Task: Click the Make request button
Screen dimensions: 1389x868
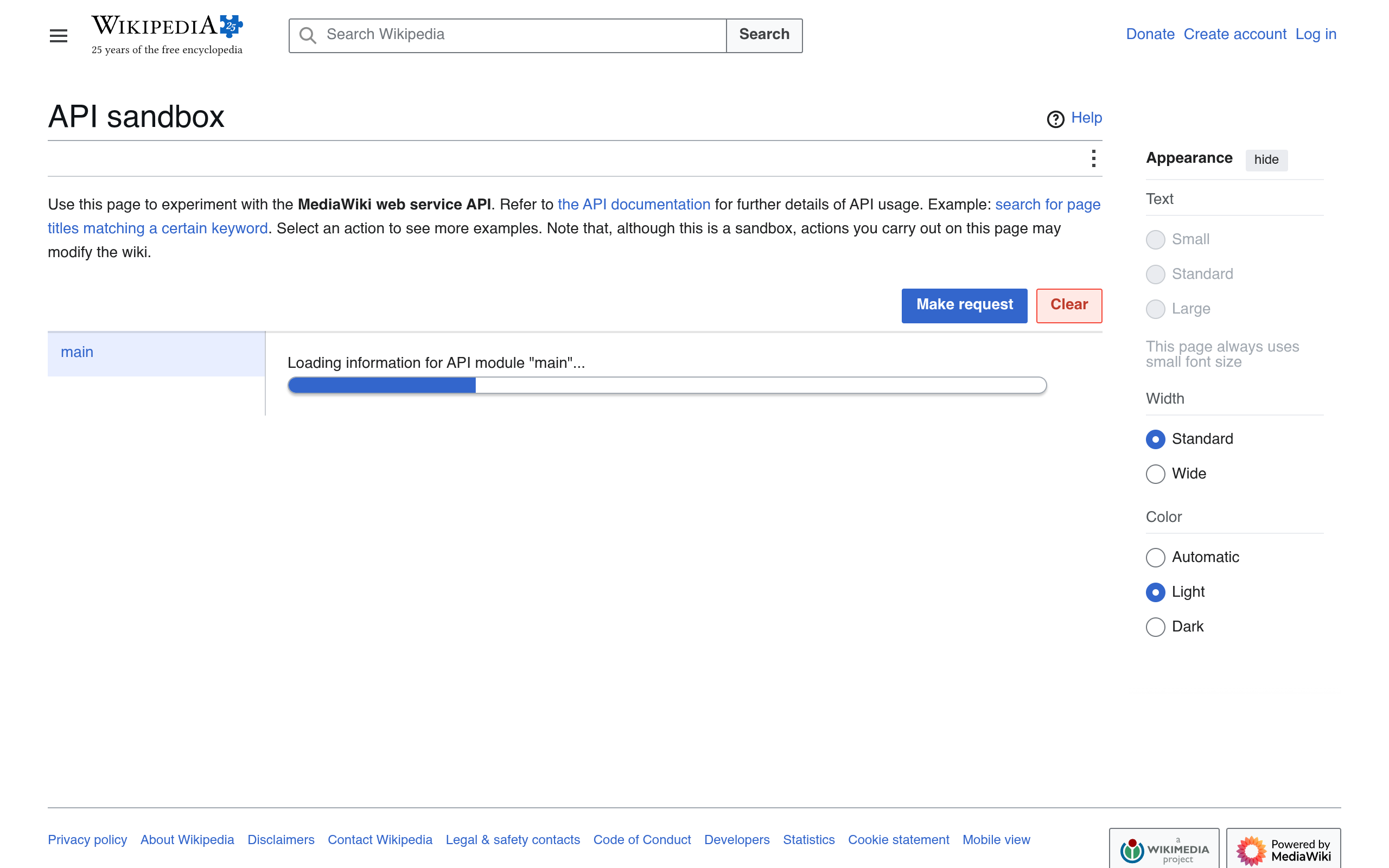Action: coord(964,305)
